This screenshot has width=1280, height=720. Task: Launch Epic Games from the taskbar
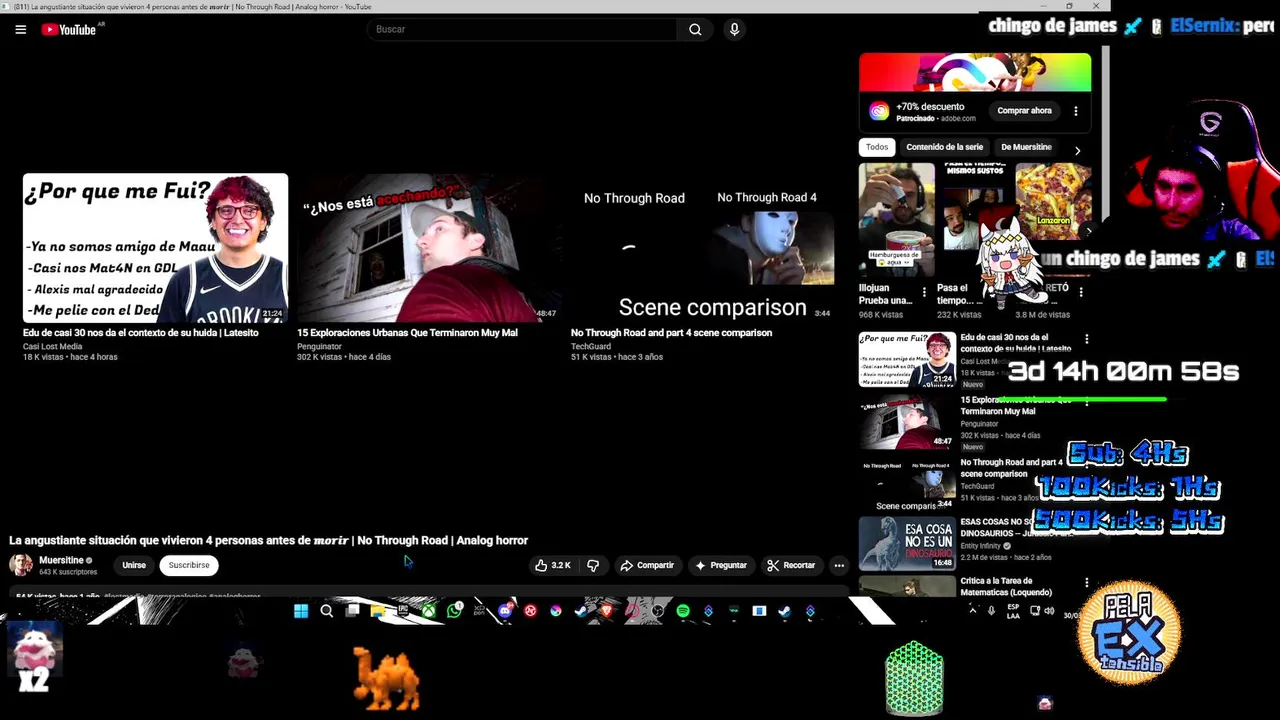403,611
